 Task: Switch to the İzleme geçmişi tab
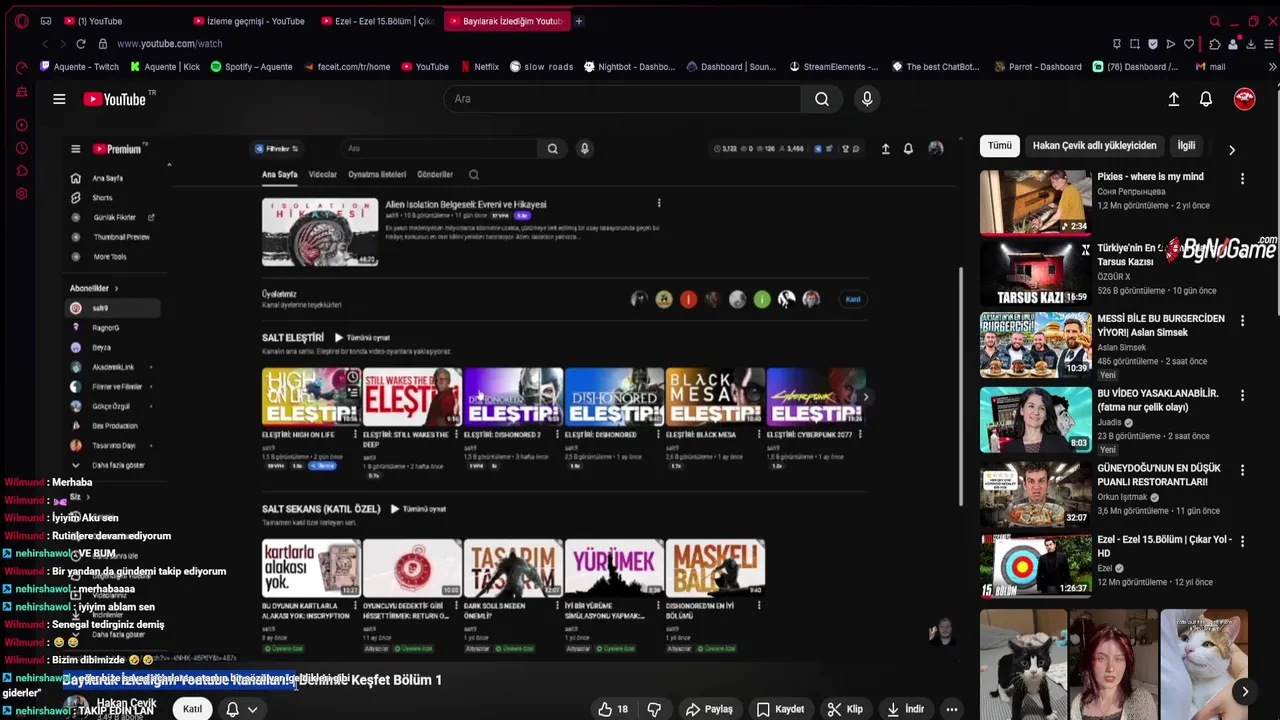[x=250, y=21]
